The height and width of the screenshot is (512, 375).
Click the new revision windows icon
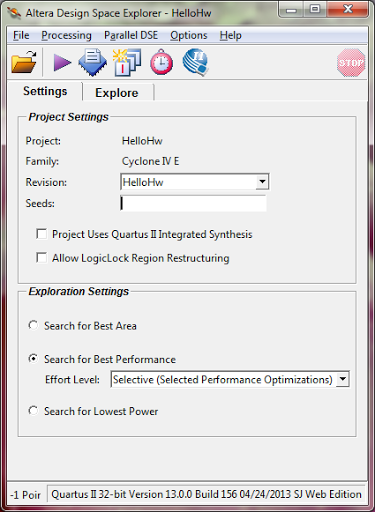(x=127, y=62)
